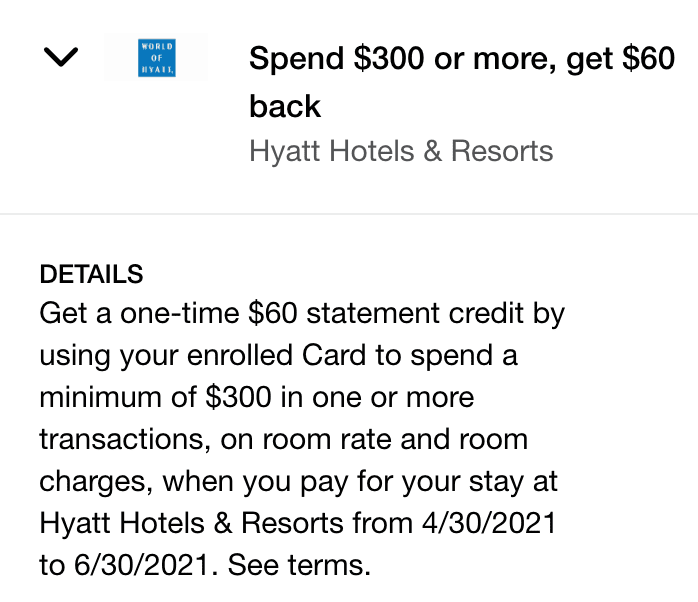This screenshot has height=602, width=698.
Task: Click the 'using your enrolled Card' line
Action: click(278, 356)
